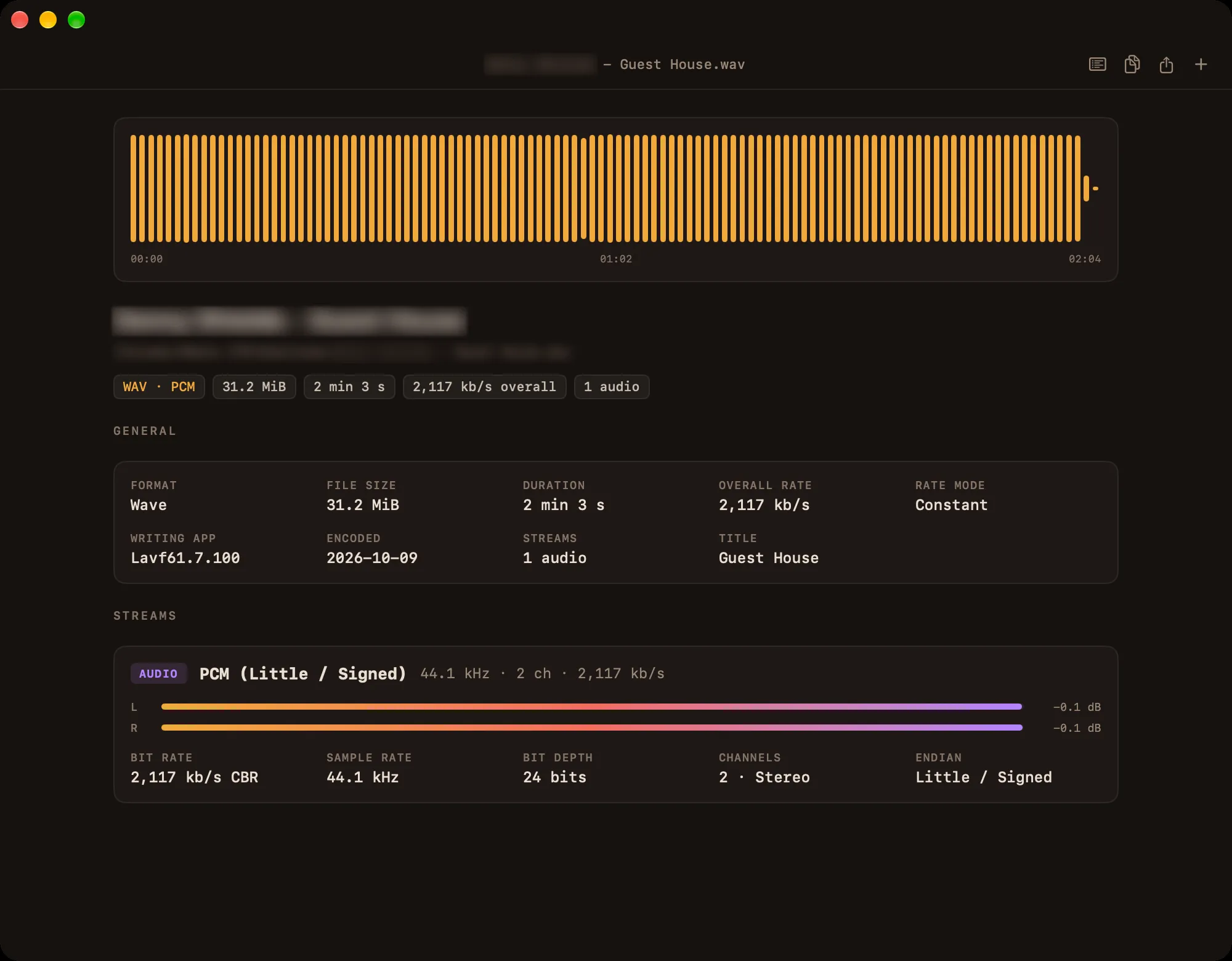
Task: Click the share icon in toolbar
Action: point(1166,65)
